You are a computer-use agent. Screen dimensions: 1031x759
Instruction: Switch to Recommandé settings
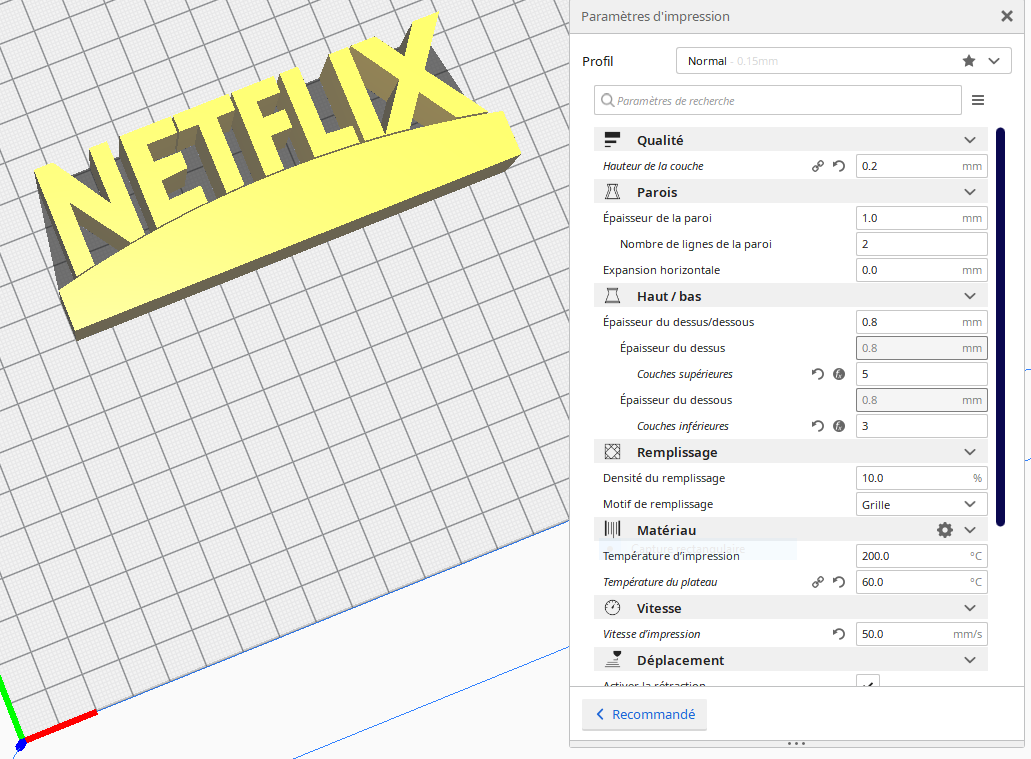(x=644, y=714)
